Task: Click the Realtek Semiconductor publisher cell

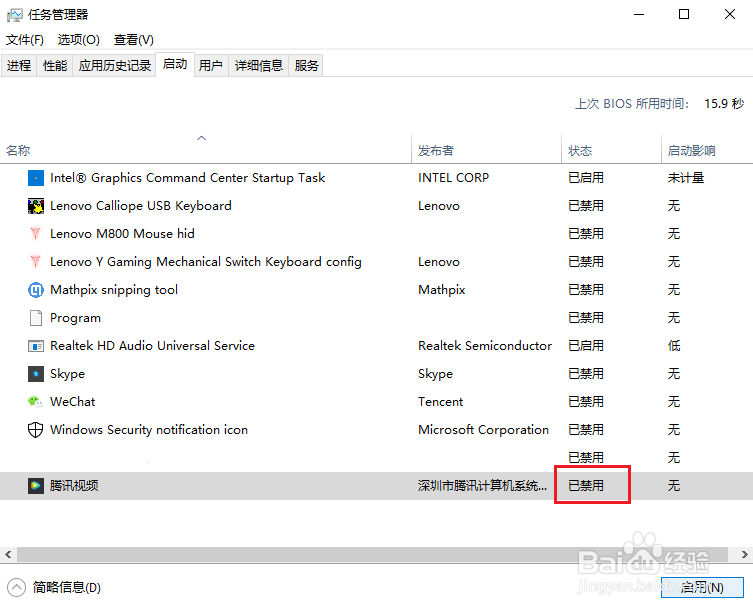Action: click(485, 346)
